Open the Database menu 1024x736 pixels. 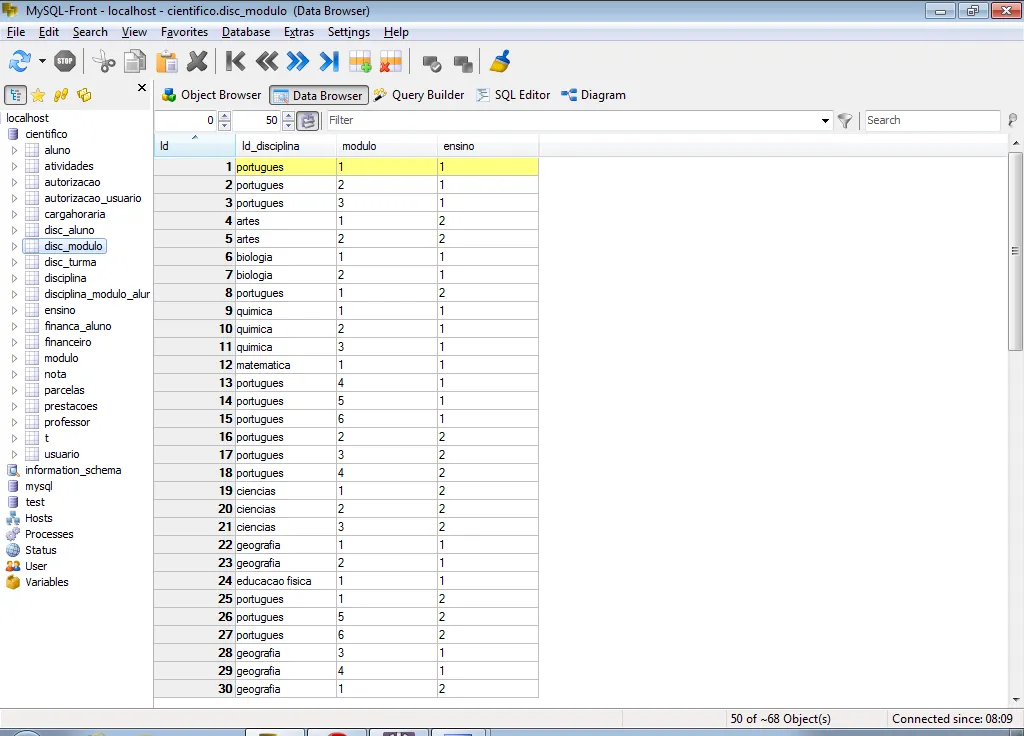pyautogui.click(x=246, y=32)
